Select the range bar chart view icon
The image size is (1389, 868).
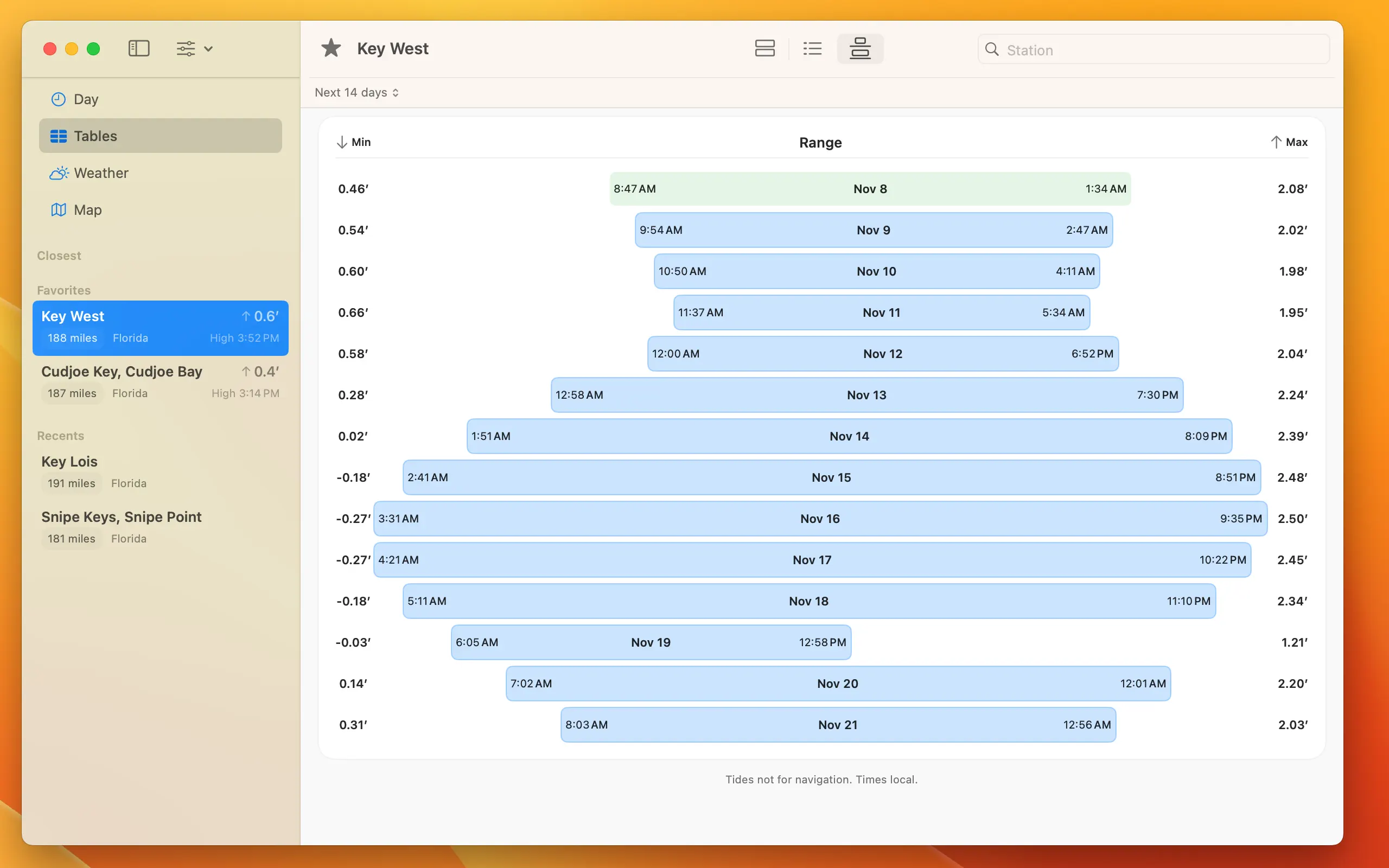pyautogui.click(x=860, y=49)
